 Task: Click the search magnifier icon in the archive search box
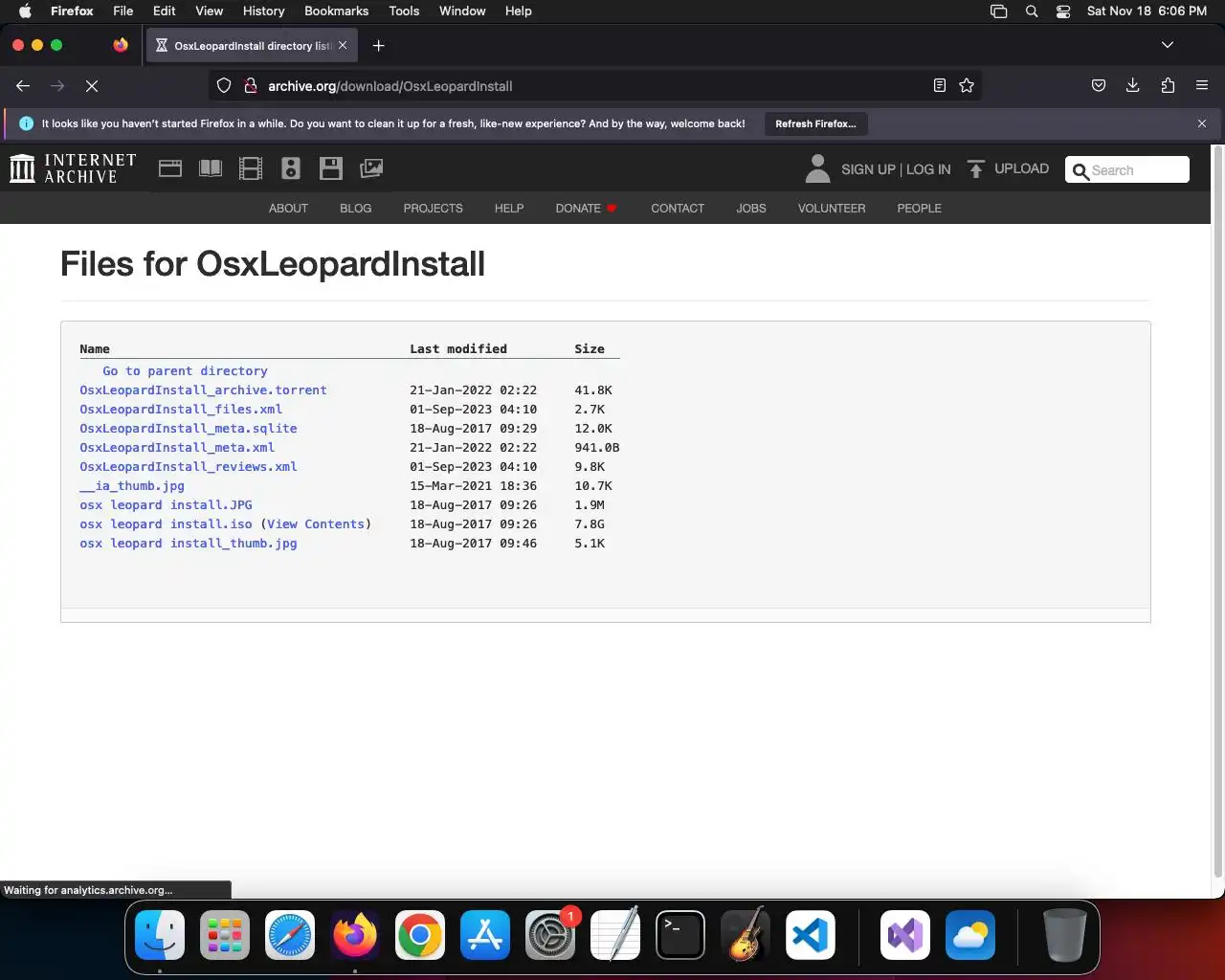pos(1081,170)
